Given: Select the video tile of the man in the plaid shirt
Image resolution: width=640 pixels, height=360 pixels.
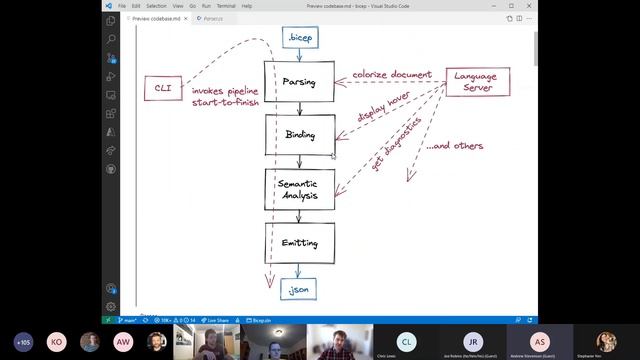Looking at the screenshot, I should [340, 342].
